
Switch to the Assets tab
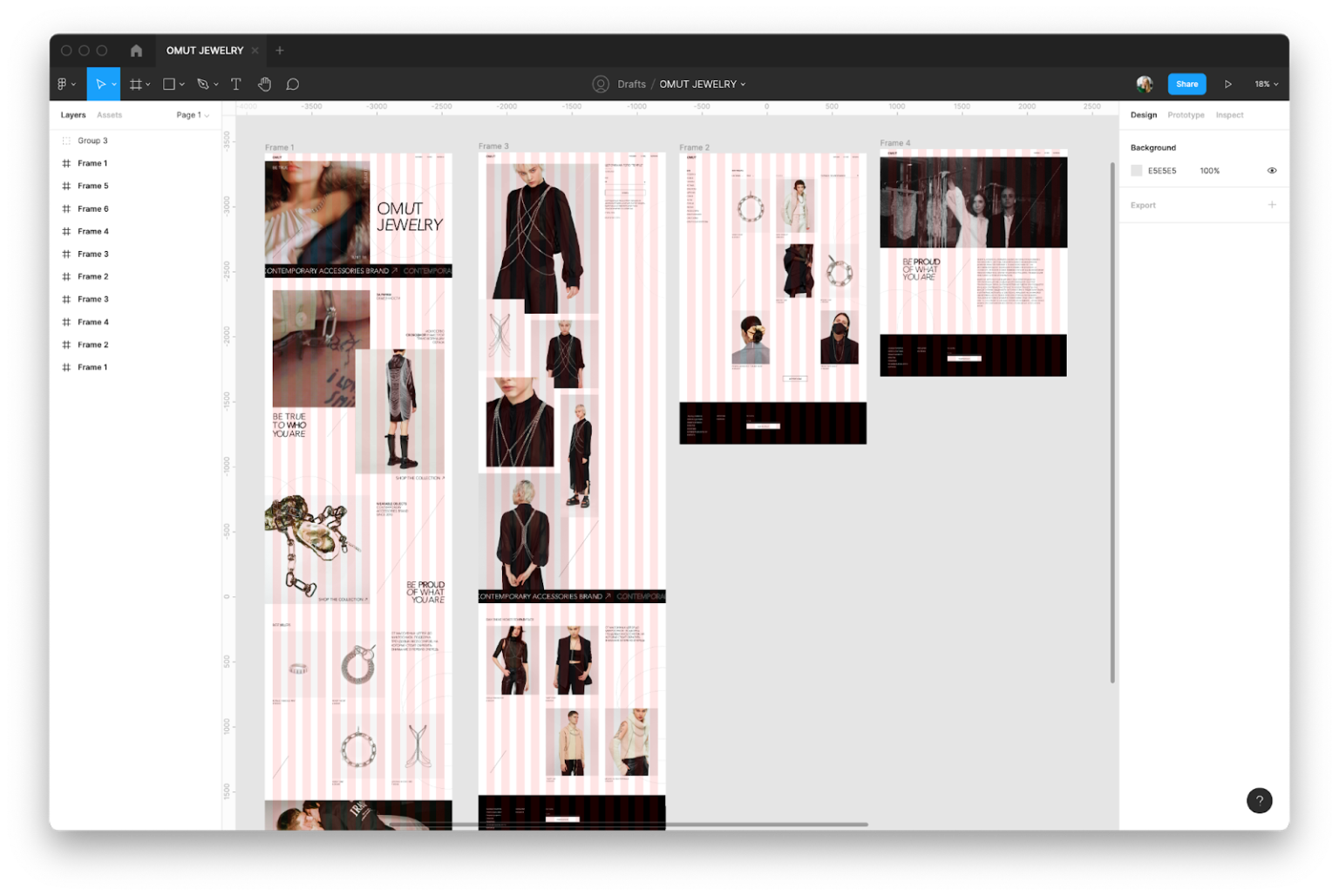click(x=109, y=115)
